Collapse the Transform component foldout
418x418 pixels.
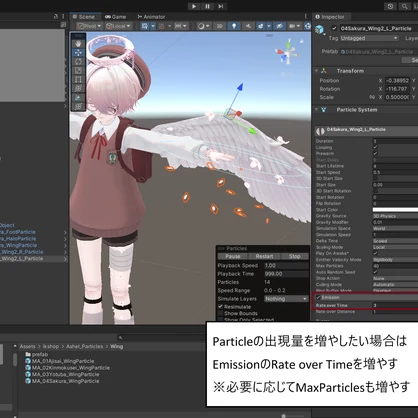point(316,71)
